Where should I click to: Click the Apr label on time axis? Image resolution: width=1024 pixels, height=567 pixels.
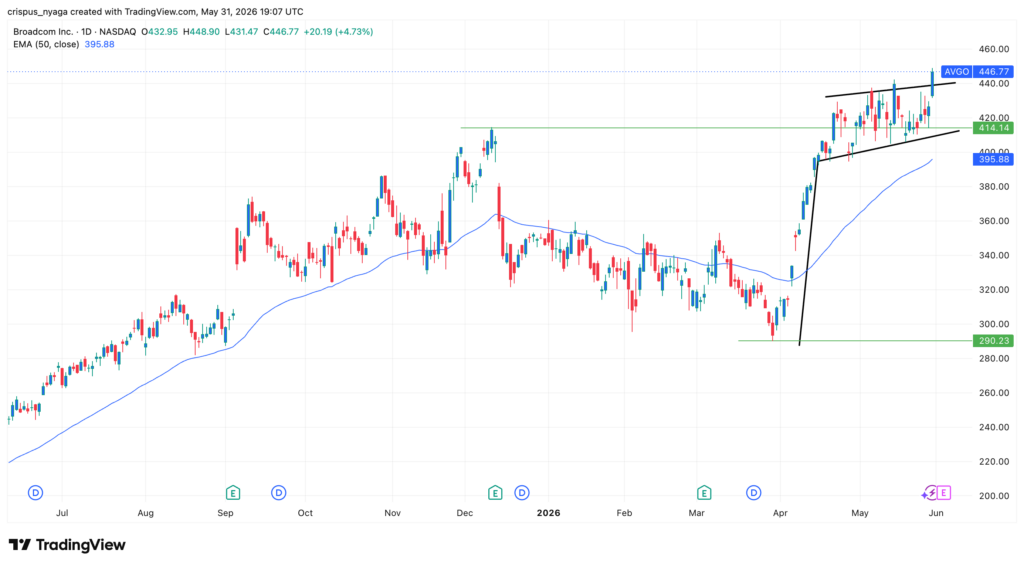[780, 513]
